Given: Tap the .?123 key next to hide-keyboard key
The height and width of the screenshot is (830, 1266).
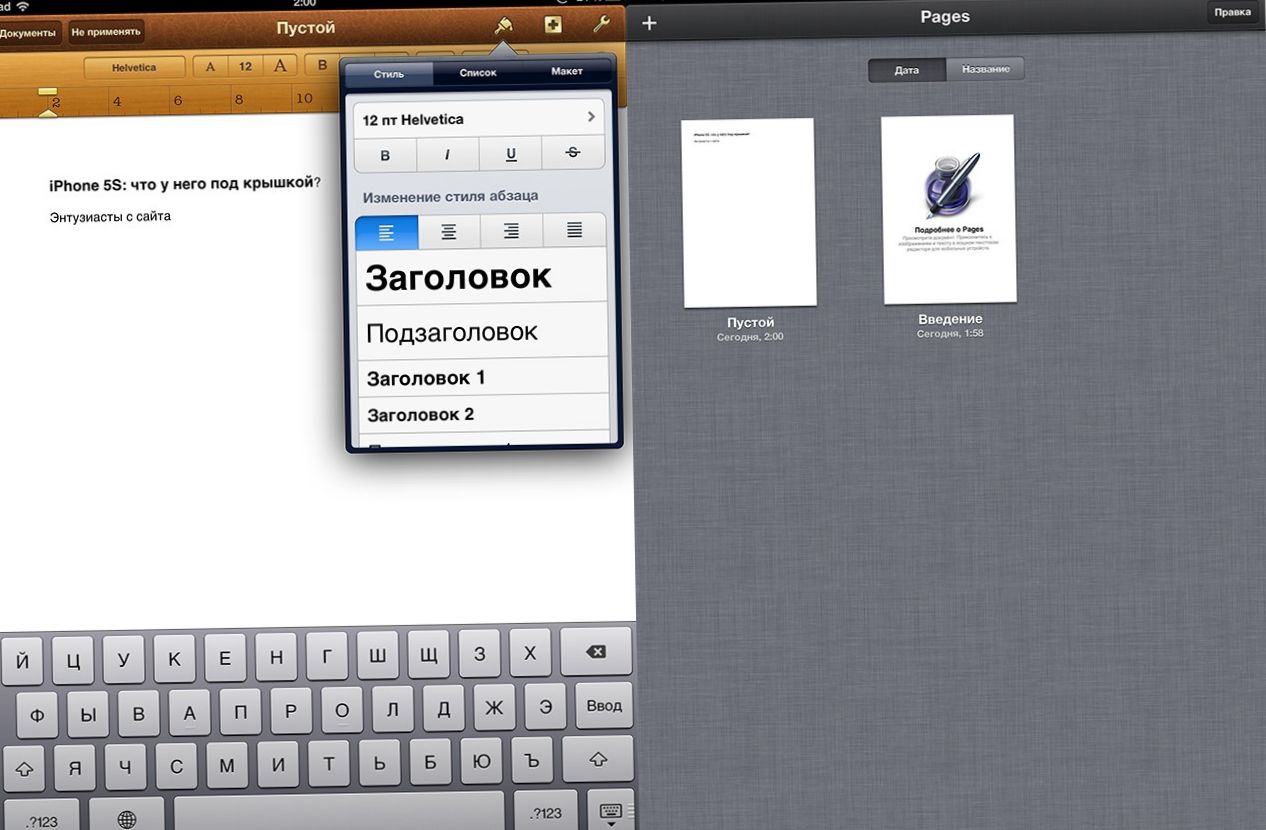Looking at the screenshot, I should (547, 815).
